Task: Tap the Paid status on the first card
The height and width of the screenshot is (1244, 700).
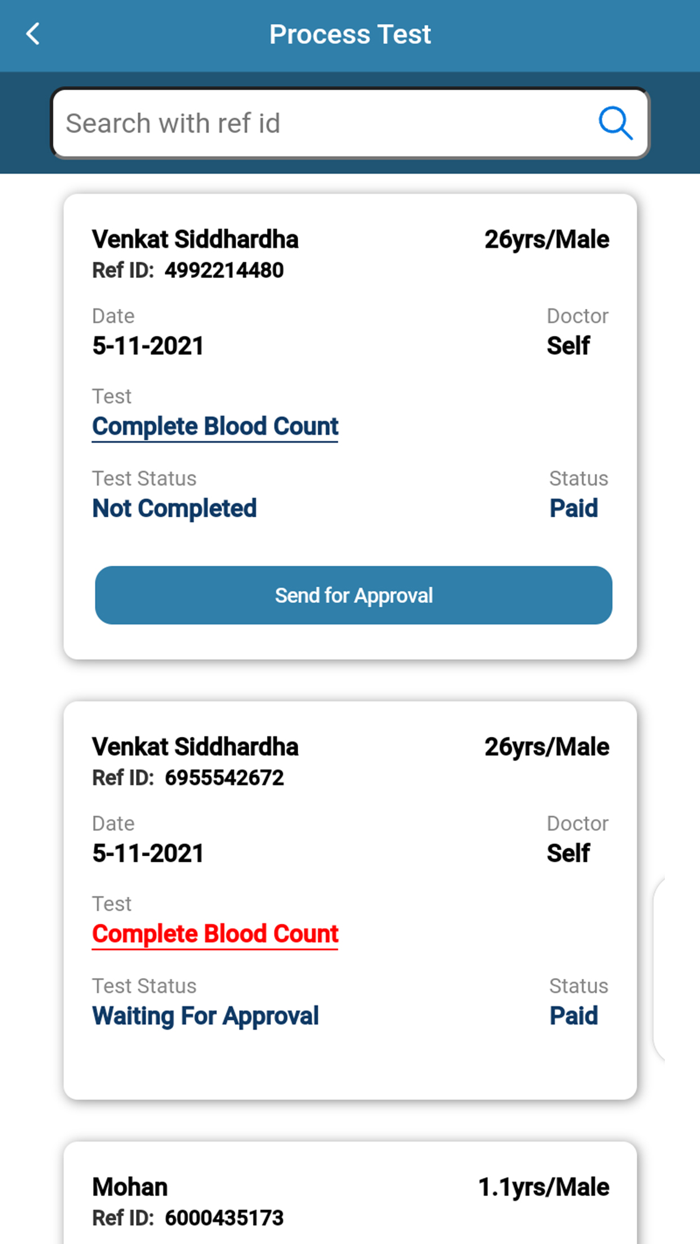Action: (x=573, y=508)
